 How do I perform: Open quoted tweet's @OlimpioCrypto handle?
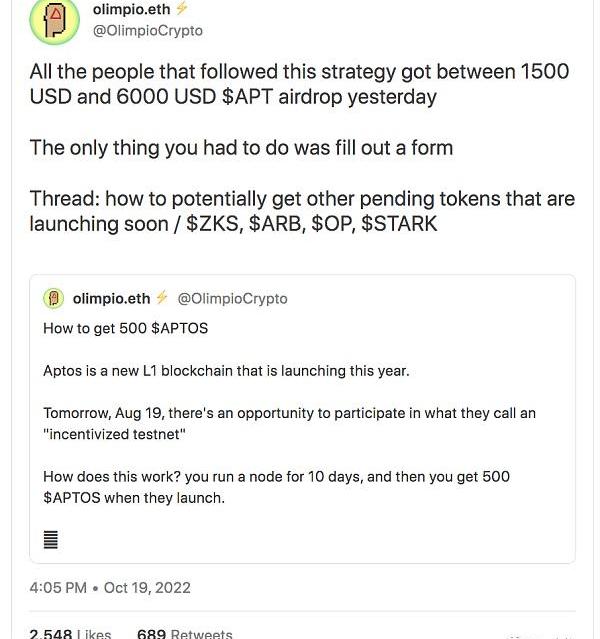pyautogui.click(x=232, y=299)
